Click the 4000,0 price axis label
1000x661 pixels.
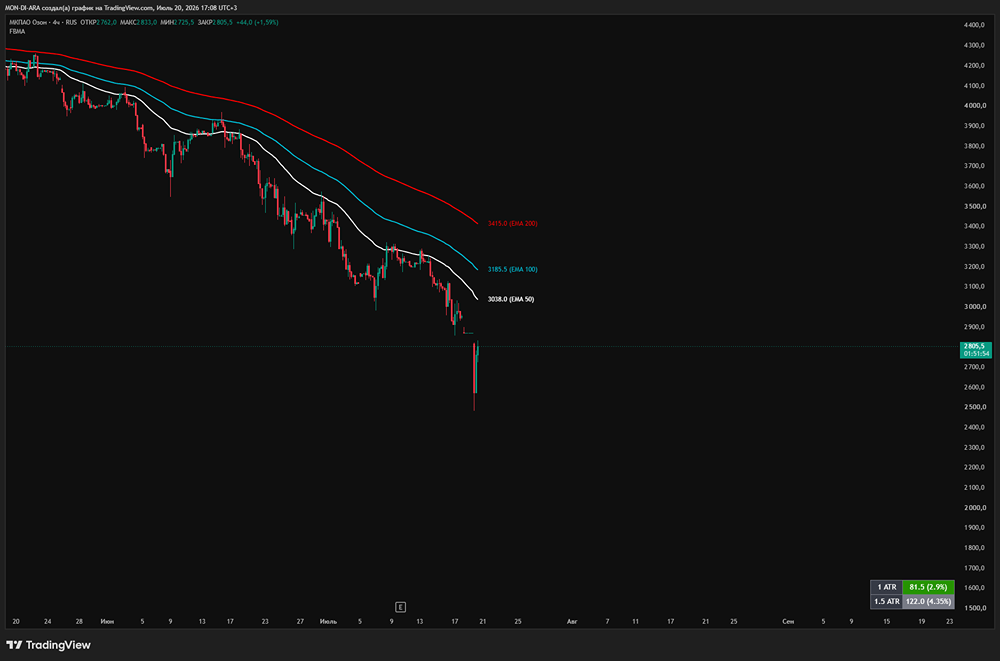click(x=975, y=105)
